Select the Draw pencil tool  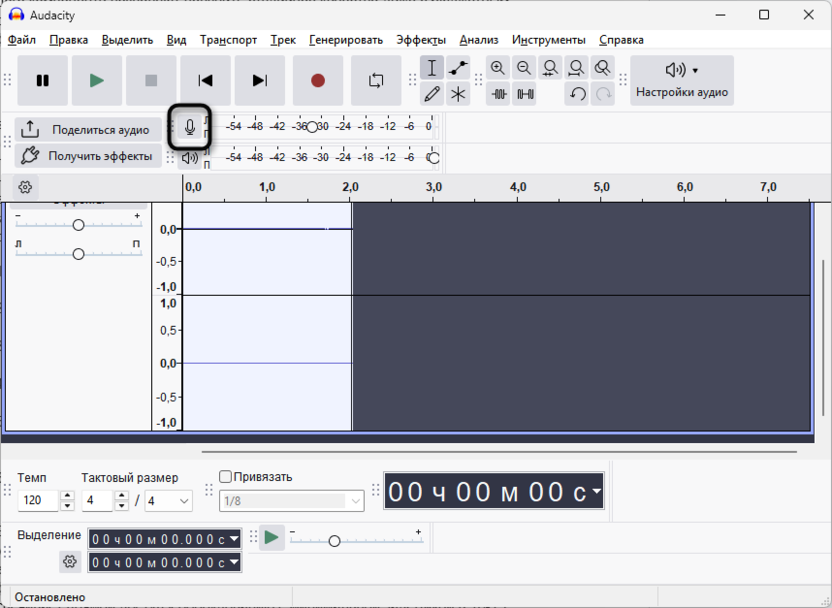click(432, 94)
